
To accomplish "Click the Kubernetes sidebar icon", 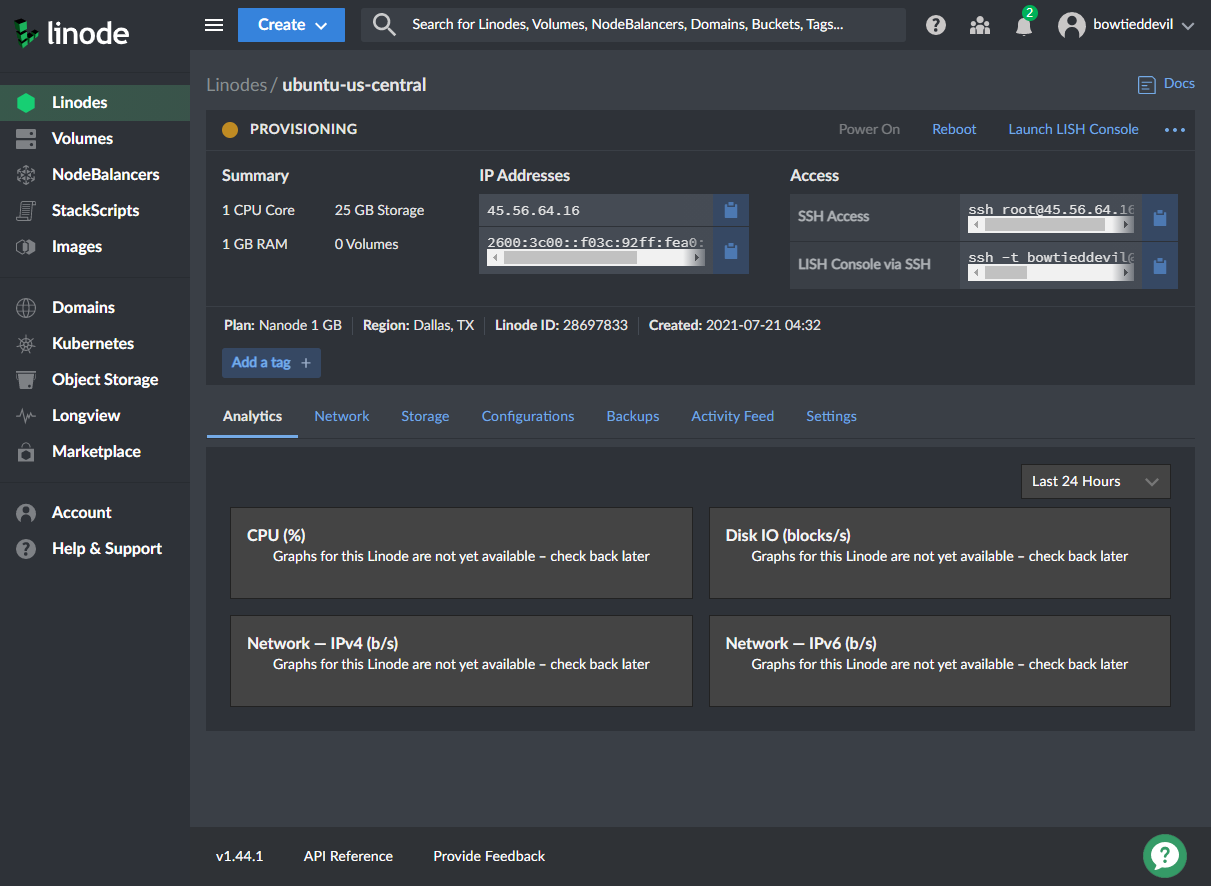I will pos(26,343).
